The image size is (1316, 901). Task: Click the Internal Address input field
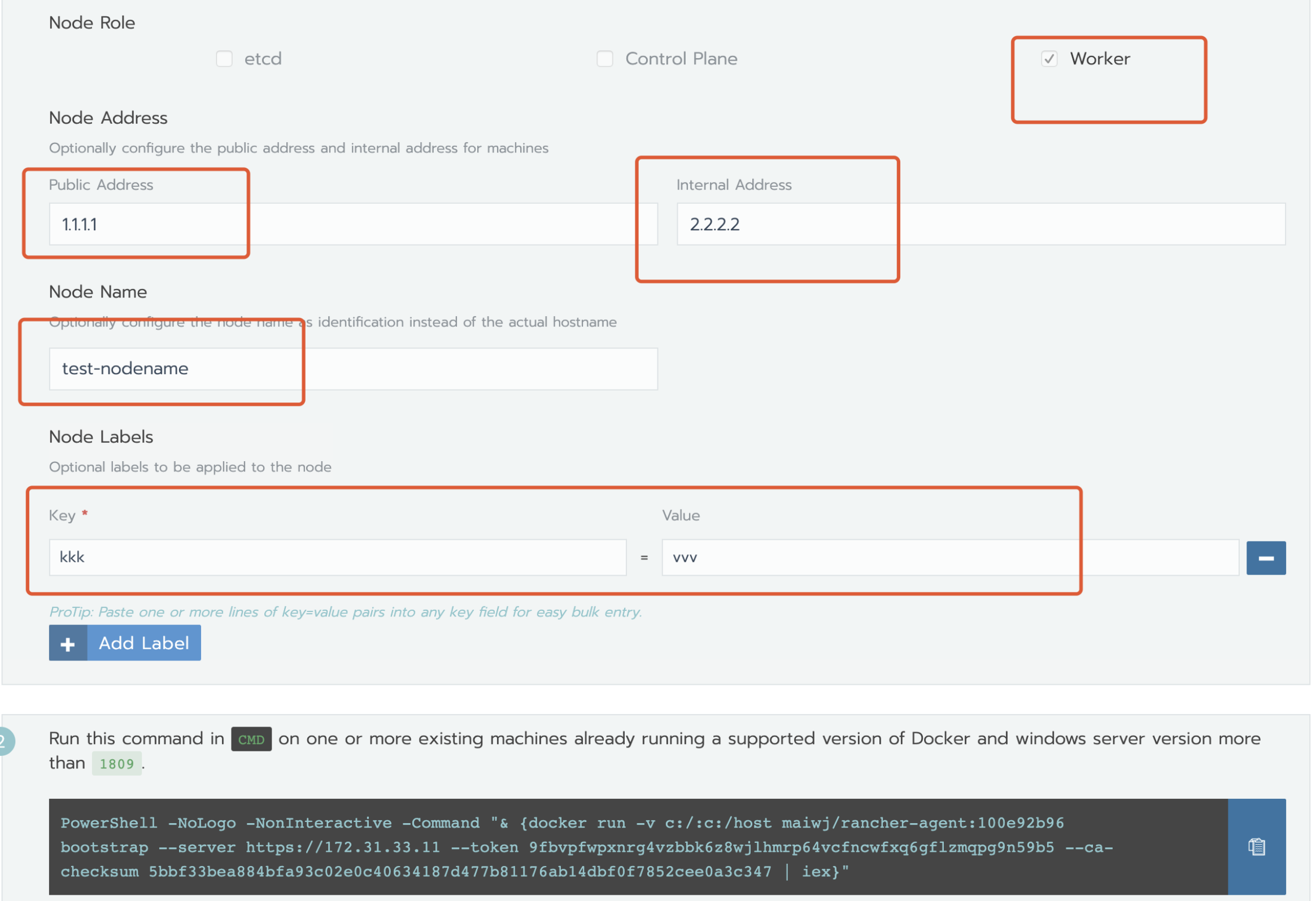(x=981, y=224)
